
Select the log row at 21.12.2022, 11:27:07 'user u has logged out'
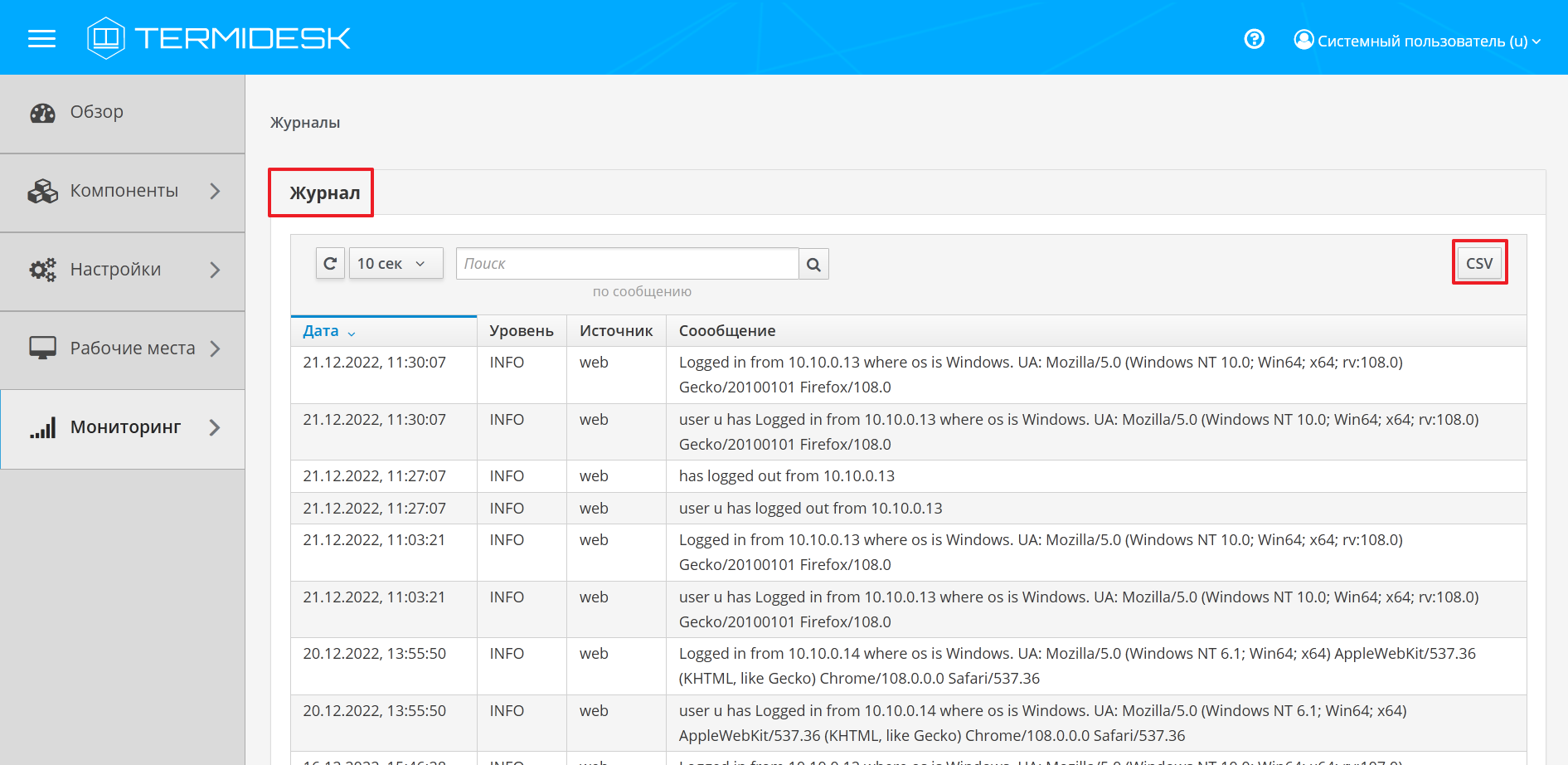809,509
